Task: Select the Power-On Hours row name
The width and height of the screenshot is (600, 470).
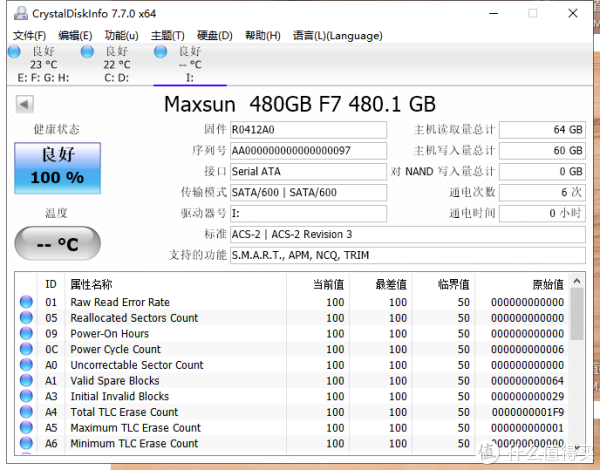Action: point(109,333)
